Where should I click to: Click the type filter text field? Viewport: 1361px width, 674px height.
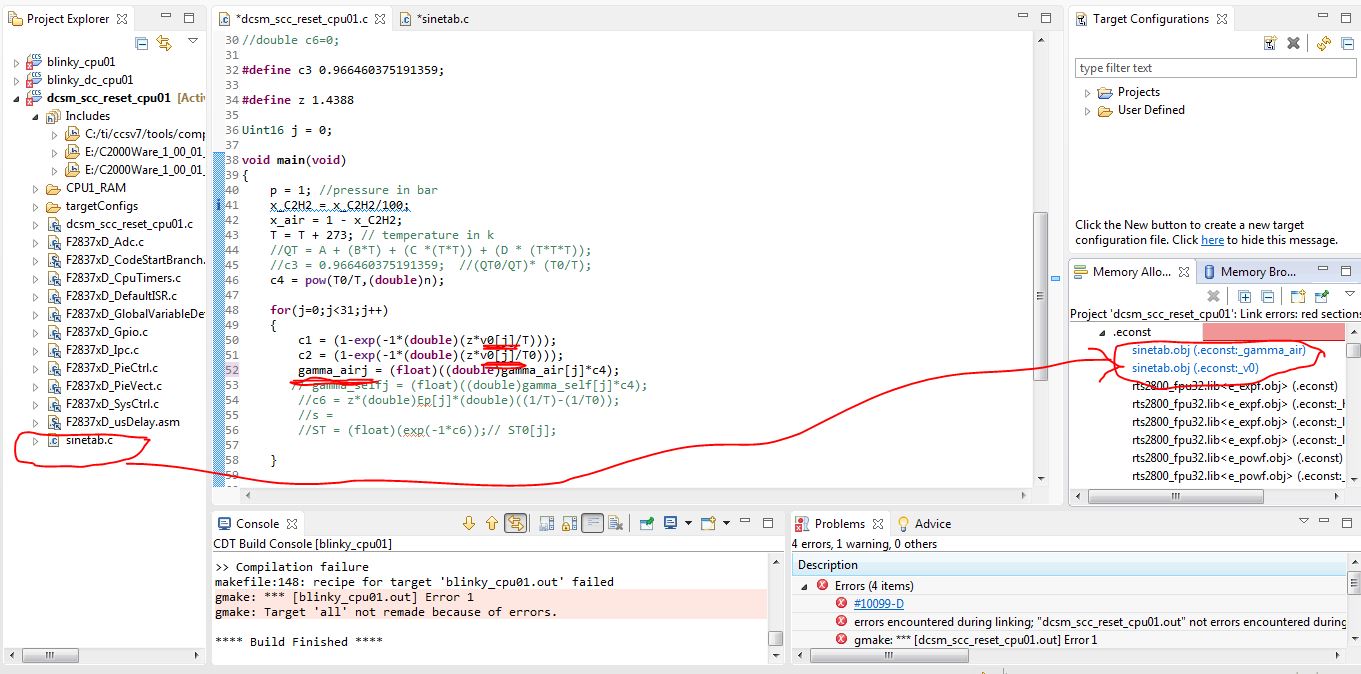[1214, 68]
